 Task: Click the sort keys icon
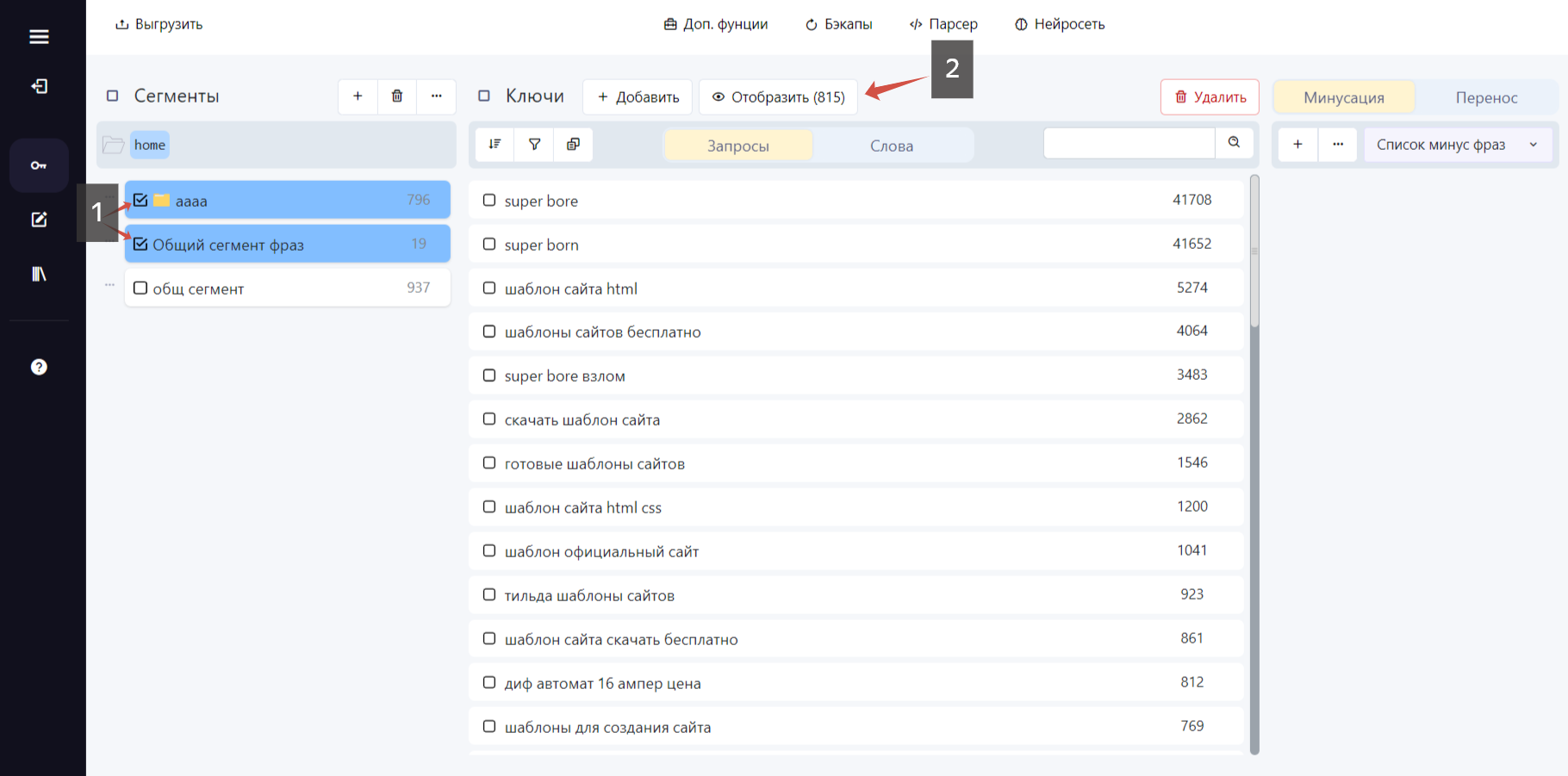point(495,145)
